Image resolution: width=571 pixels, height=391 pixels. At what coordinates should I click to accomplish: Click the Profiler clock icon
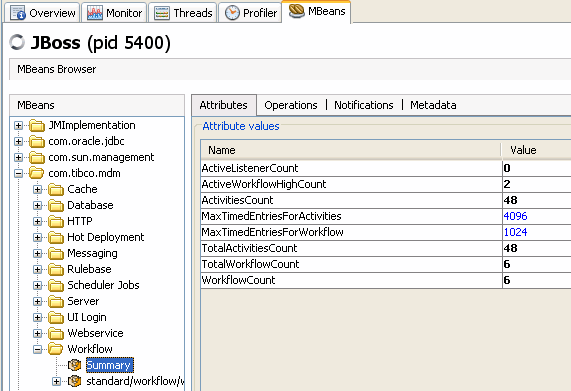[x=232, y=13]
